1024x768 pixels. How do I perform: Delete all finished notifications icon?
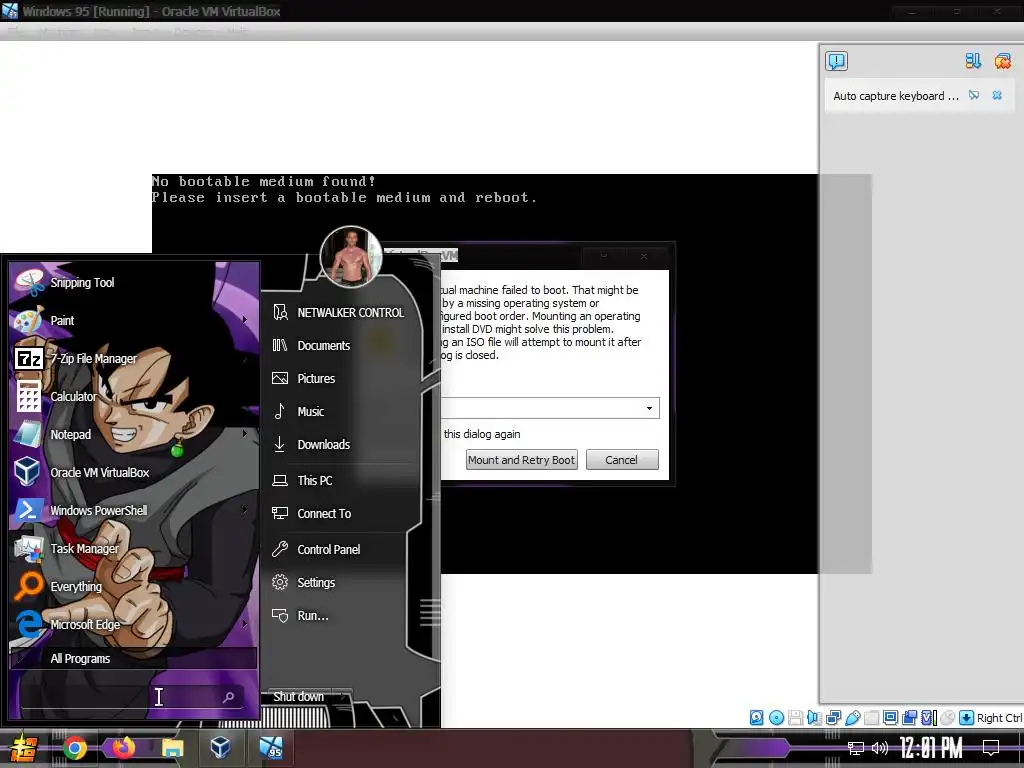click(1002, 61)
